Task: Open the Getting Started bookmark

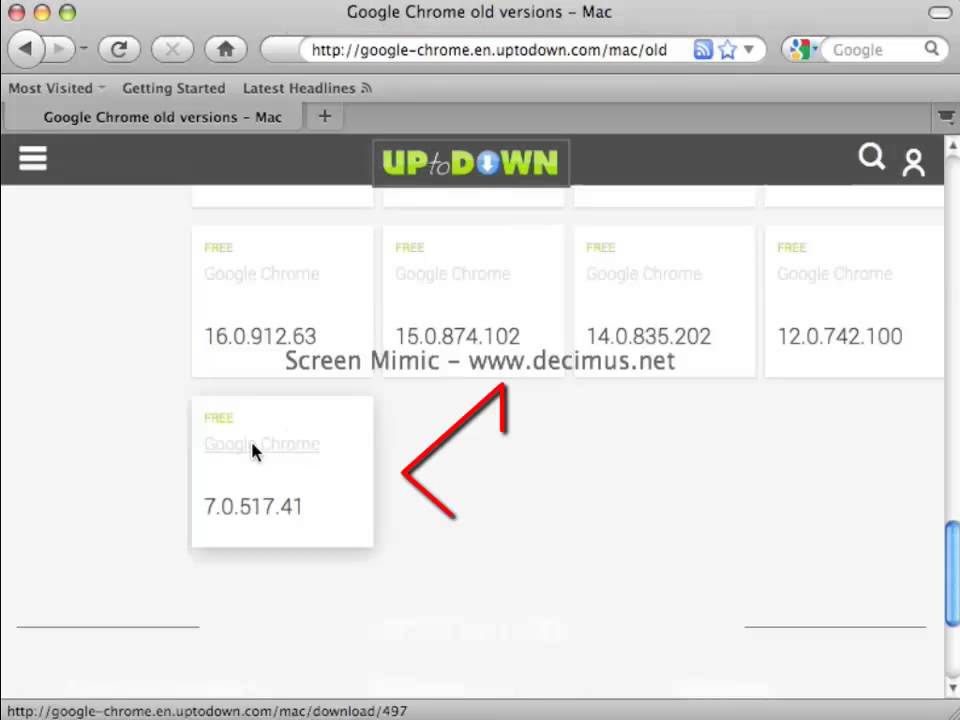Action: (x=174, y=88)
